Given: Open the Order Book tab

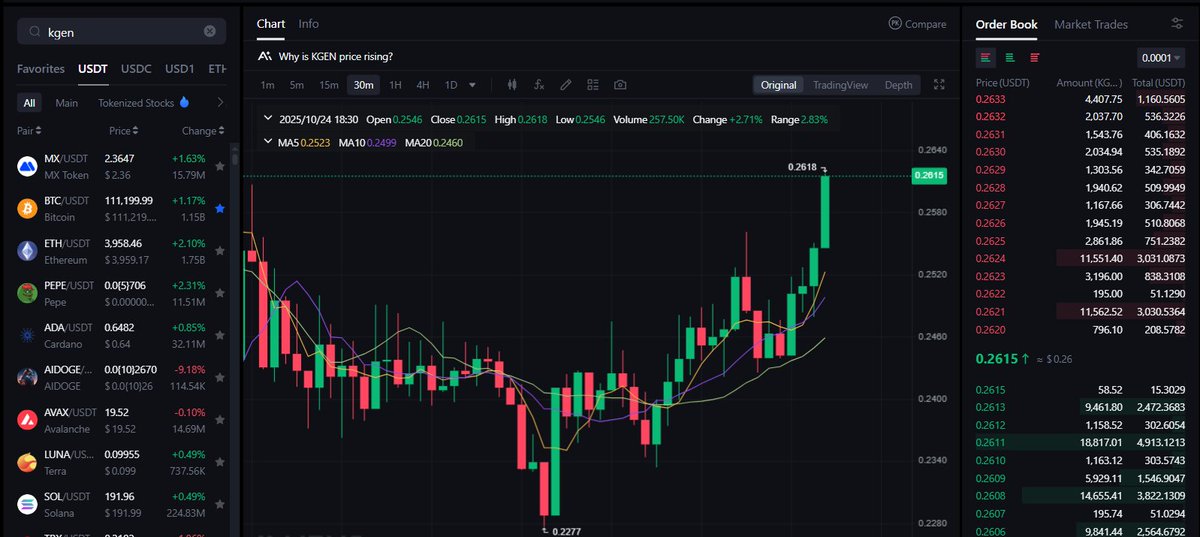Looking at the screenshot, I should click(x=1006, y=24).
